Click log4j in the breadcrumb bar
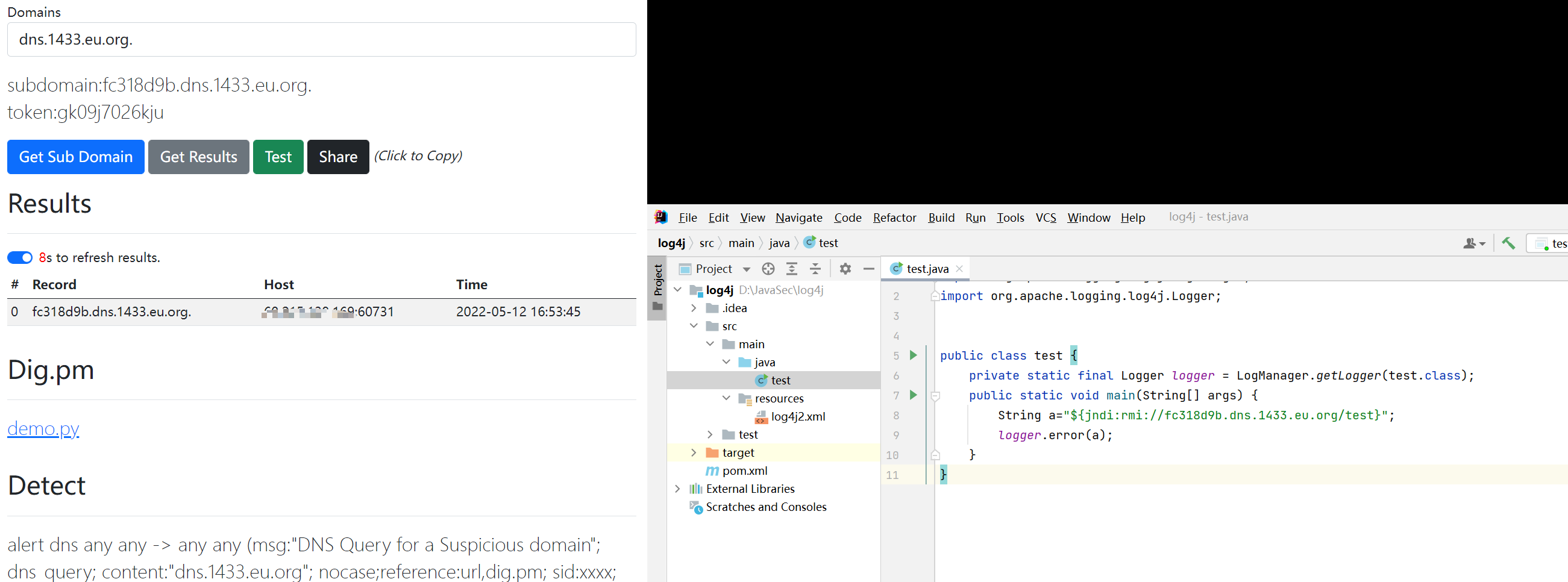Viewport: 1568px width, 582px height. [671, 243]
